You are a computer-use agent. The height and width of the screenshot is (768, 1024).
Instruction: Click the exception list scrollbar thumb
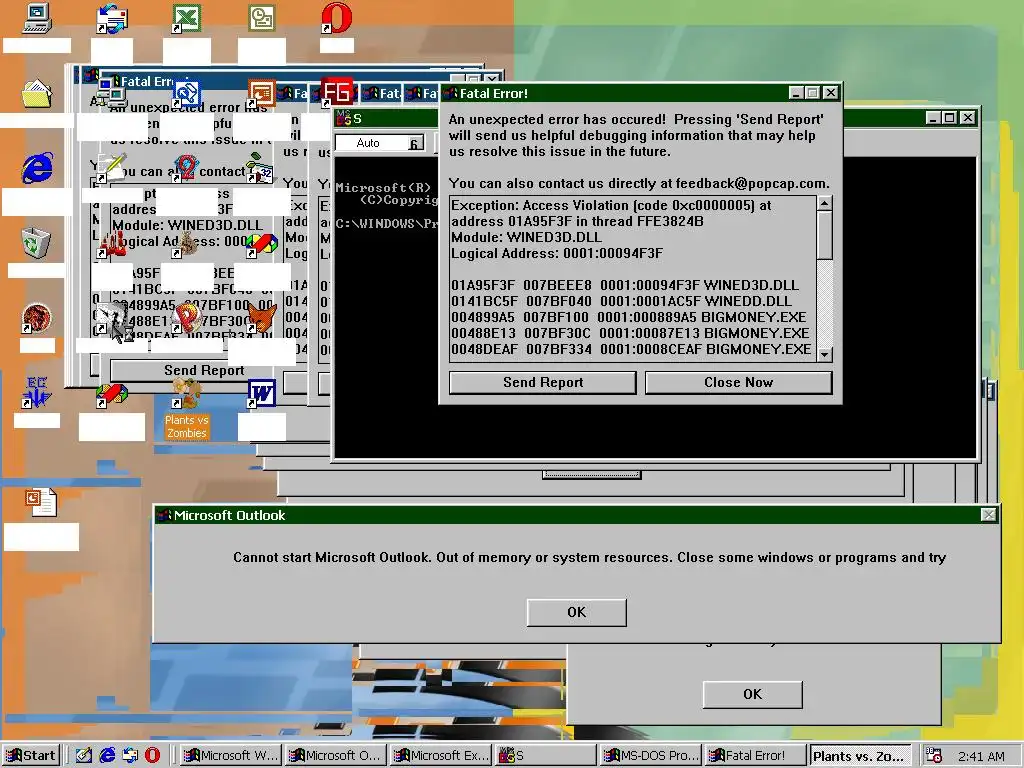[825, 235]
